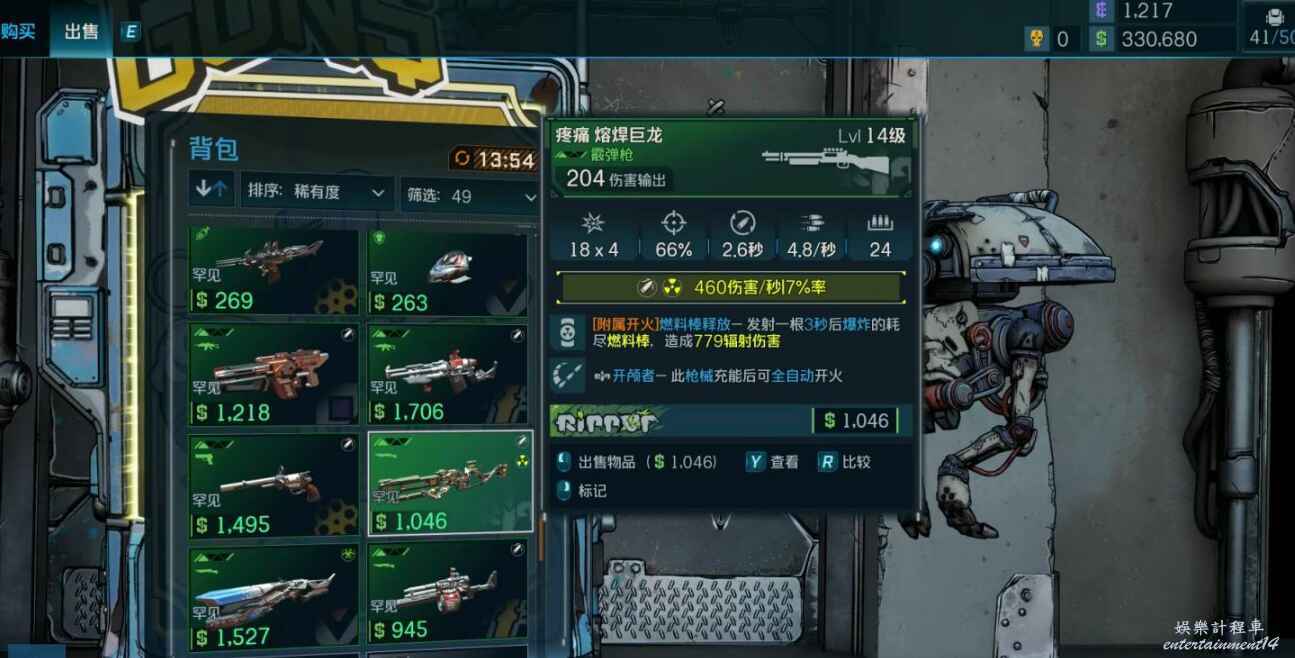Switch to the 购买 tab
Viewport: 1295px width, 658px height.
pyautogui.click(x=18, y=31)
